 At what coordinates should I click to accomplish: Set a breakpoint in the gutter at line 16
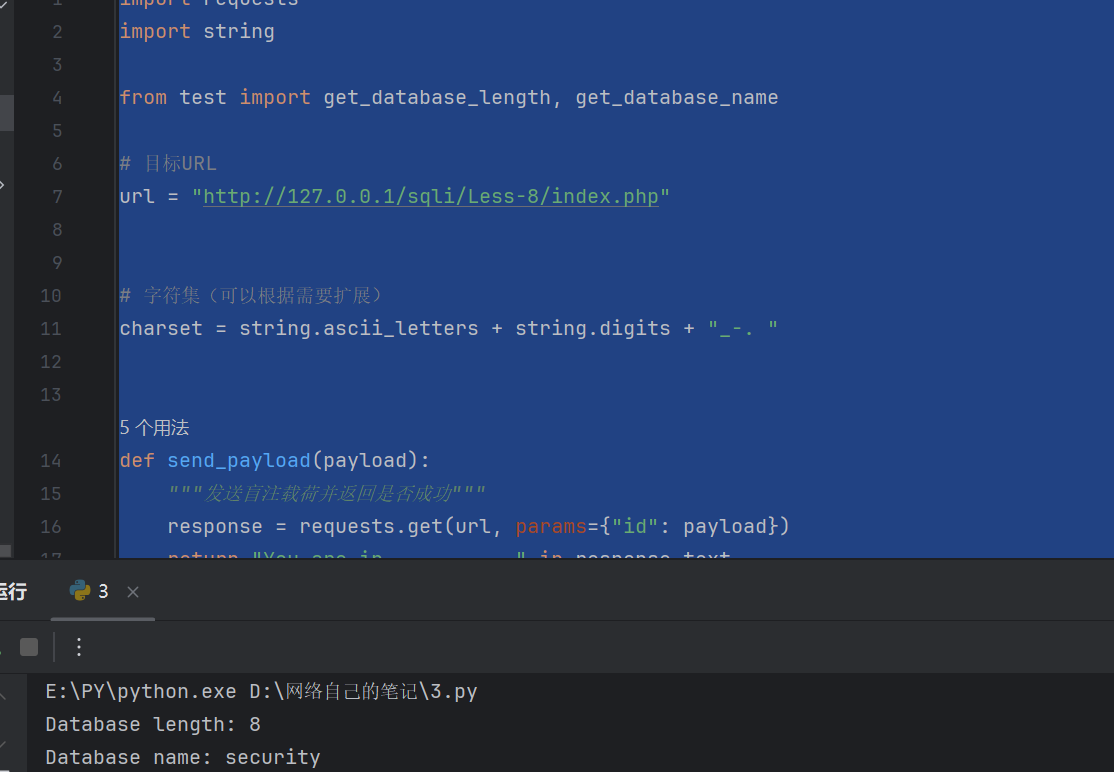pos(100,526)
